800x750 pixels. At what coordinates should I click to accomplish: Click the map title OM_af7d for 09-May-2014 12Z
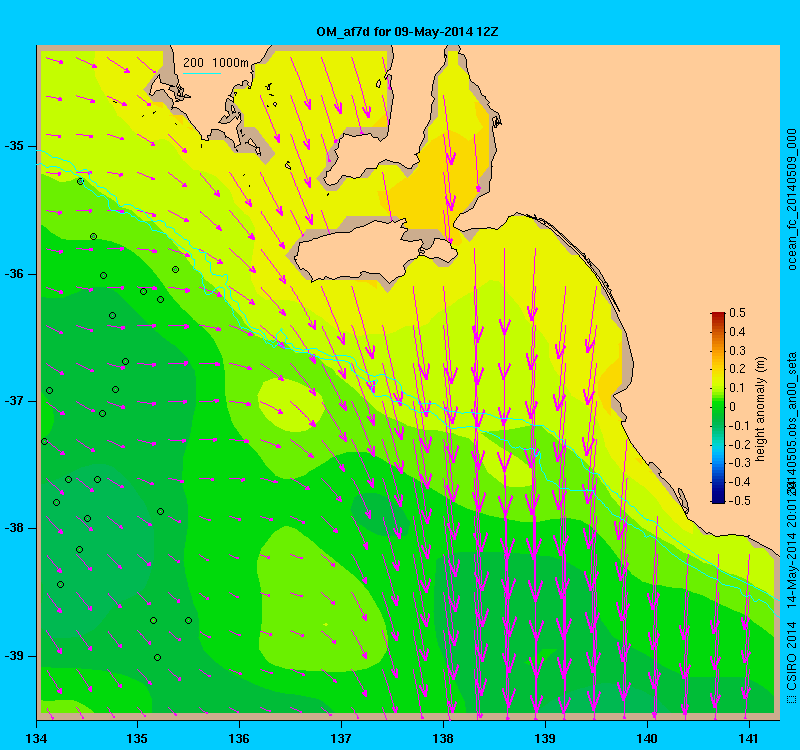coord(407,32)
